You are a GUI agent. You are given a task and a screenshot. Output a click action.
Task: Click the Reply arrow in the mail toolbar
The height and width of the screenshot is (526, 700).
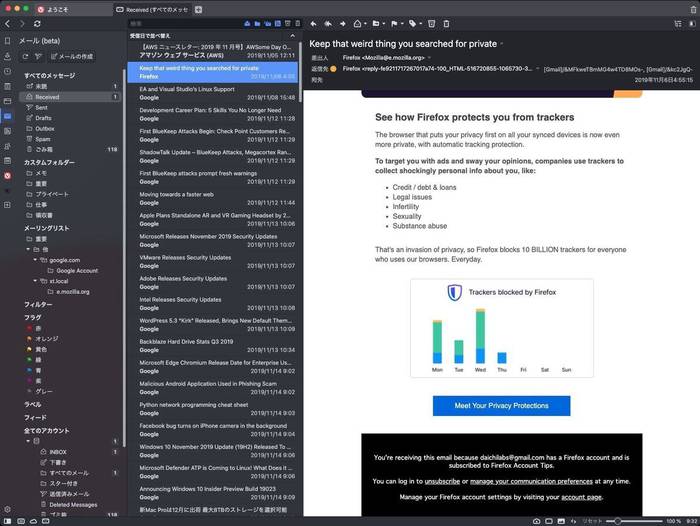tap(313, 24)
